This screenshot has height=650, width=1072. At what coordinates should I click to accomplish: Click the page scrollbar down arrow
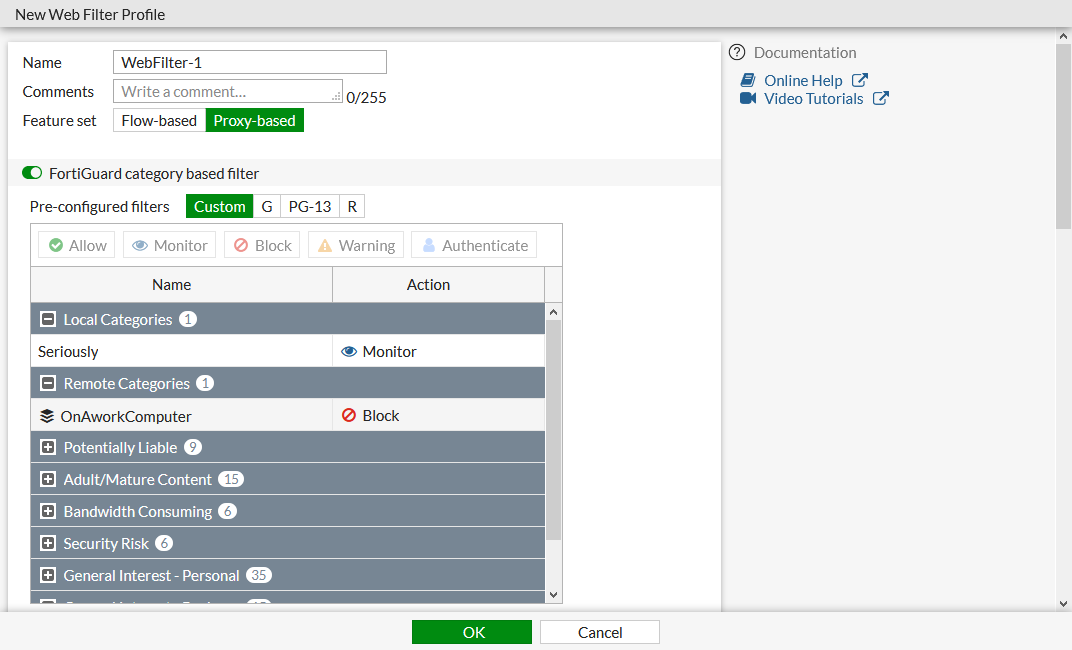coord(1063,604)
